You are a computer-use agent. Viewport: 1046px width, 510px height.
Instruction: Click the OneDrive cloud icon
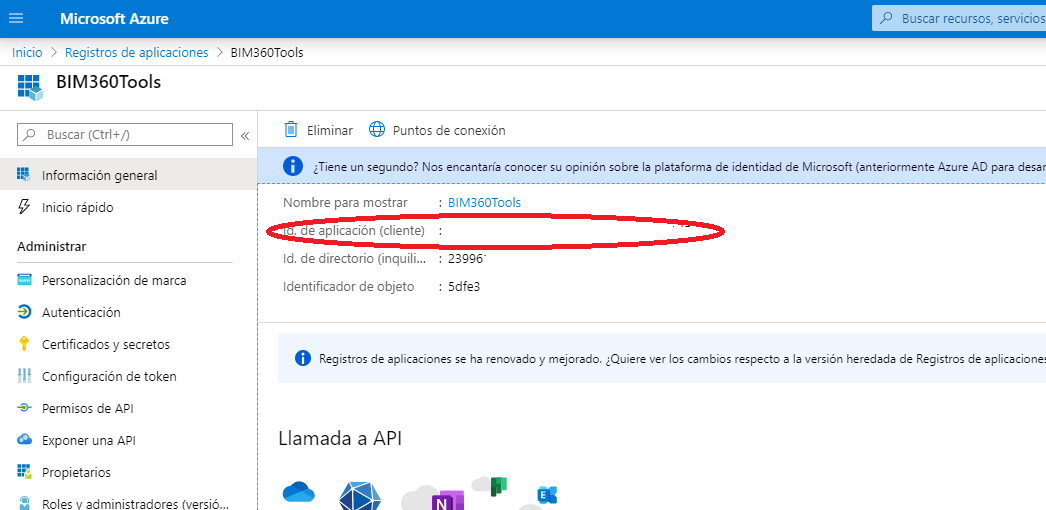[x=298, y=493]
